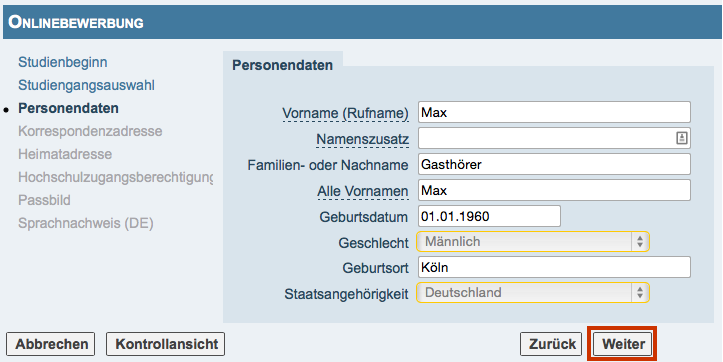Select the Korrespondenzadresse sidebar item
This screenshot has height=362, width=723.
coord(90,131)
